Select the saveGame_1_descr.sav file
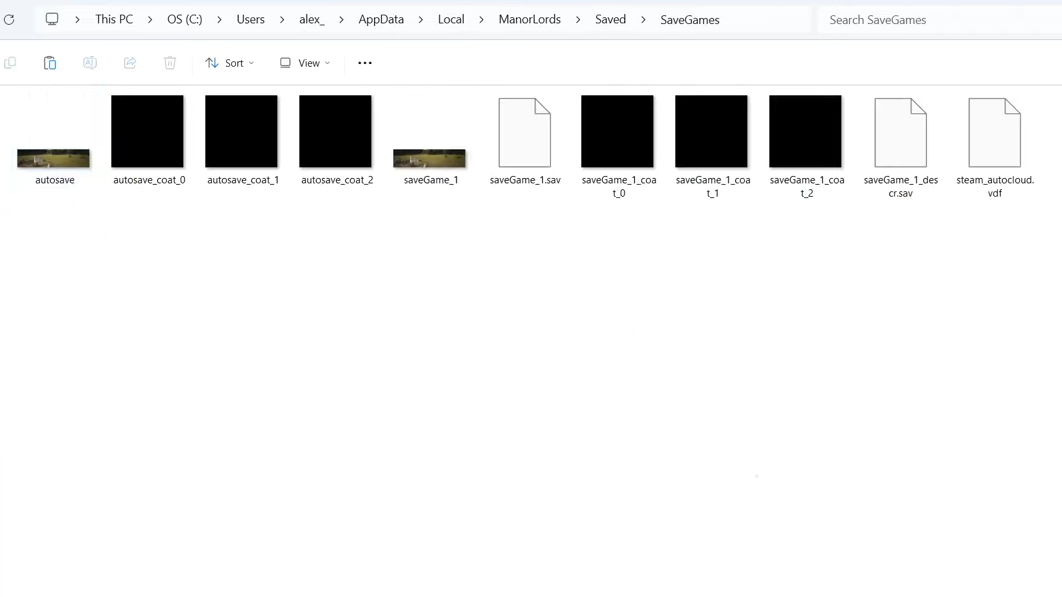Image resolution: width=1062 pixels, height=597 pixels. (x=900, y=131)
